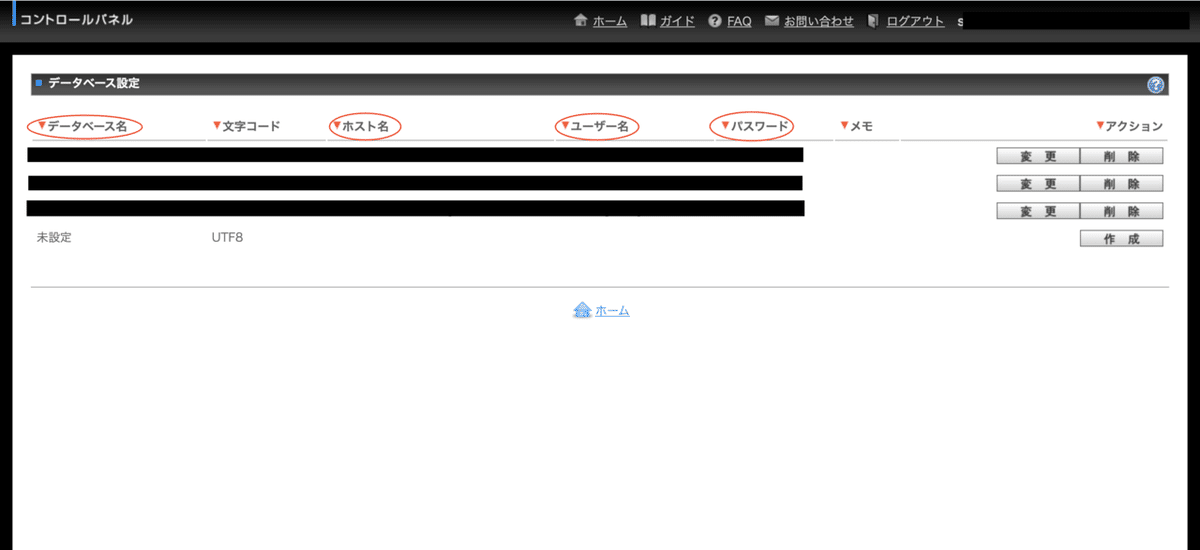
Task: Open the FAQ link
Action: click(739, 21)
